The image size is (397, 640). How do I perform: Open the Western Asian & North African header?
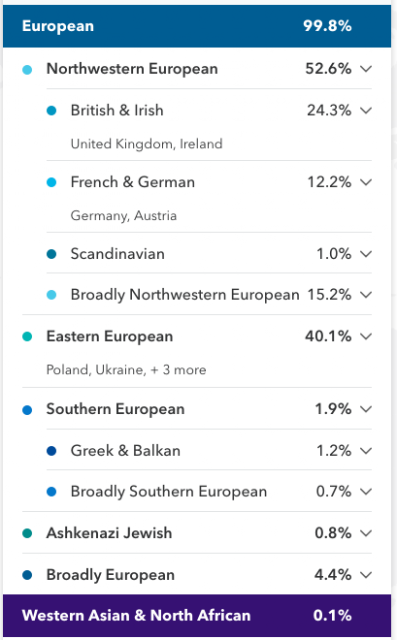pyautogui.click(x=197, y=616)
